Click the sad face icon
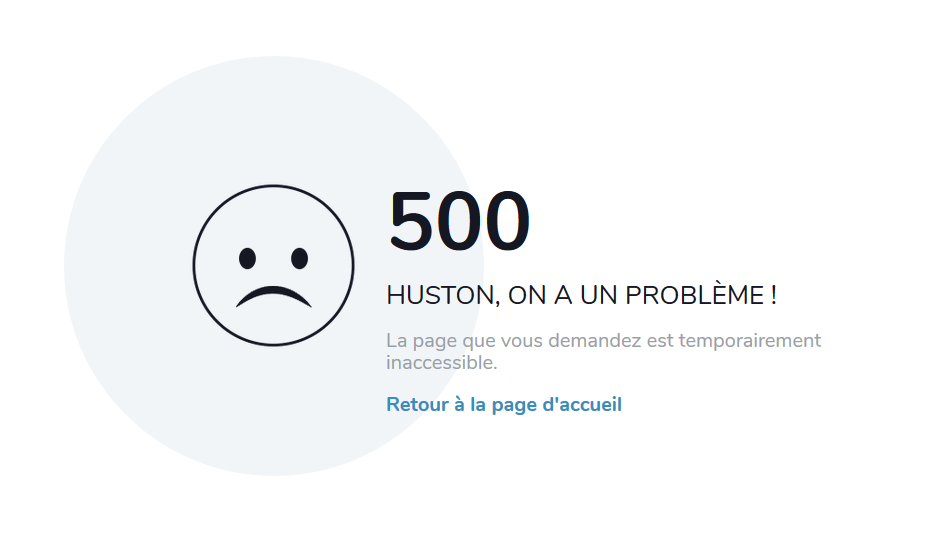The width and height of the screenshot is (937, 534). tap(273, 265)
